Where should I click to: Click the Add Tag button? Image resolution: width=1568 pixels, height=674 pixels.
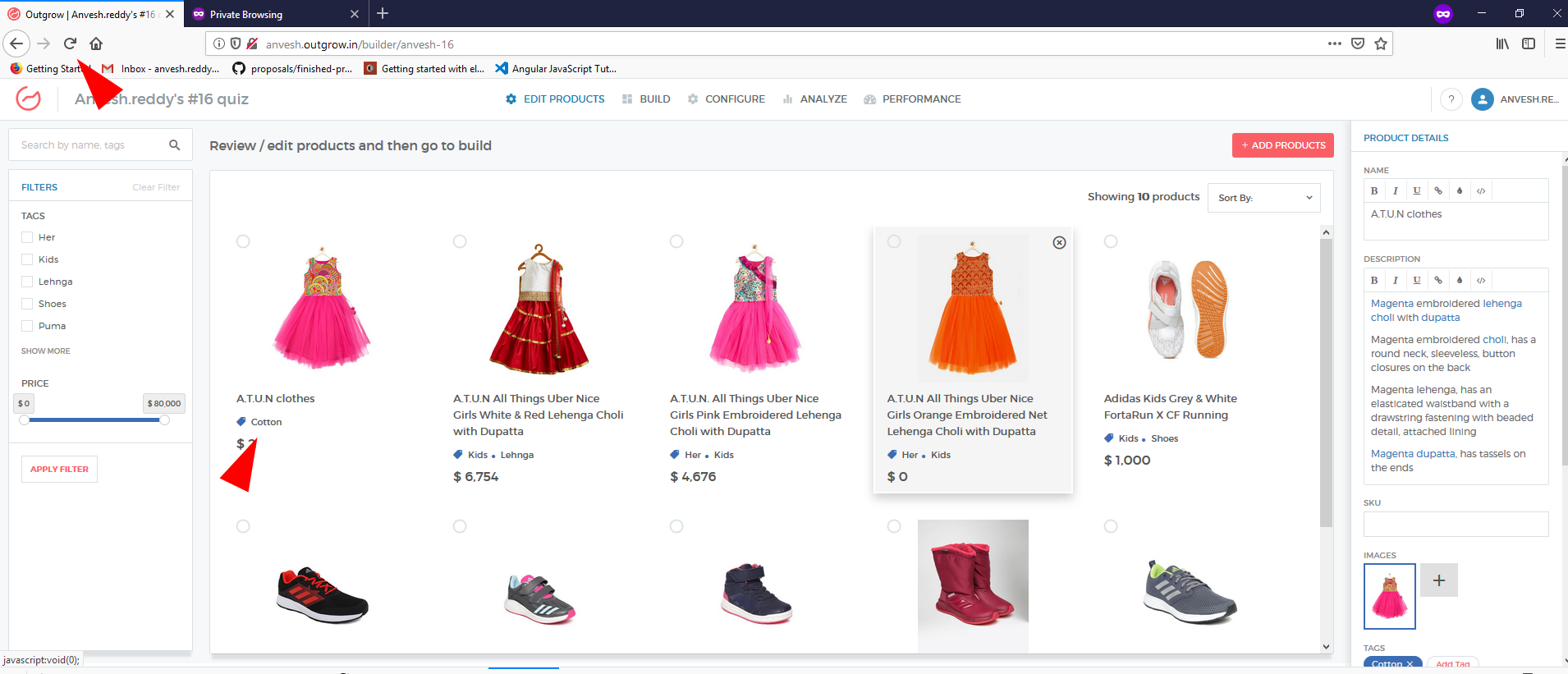click(1453, 664)
